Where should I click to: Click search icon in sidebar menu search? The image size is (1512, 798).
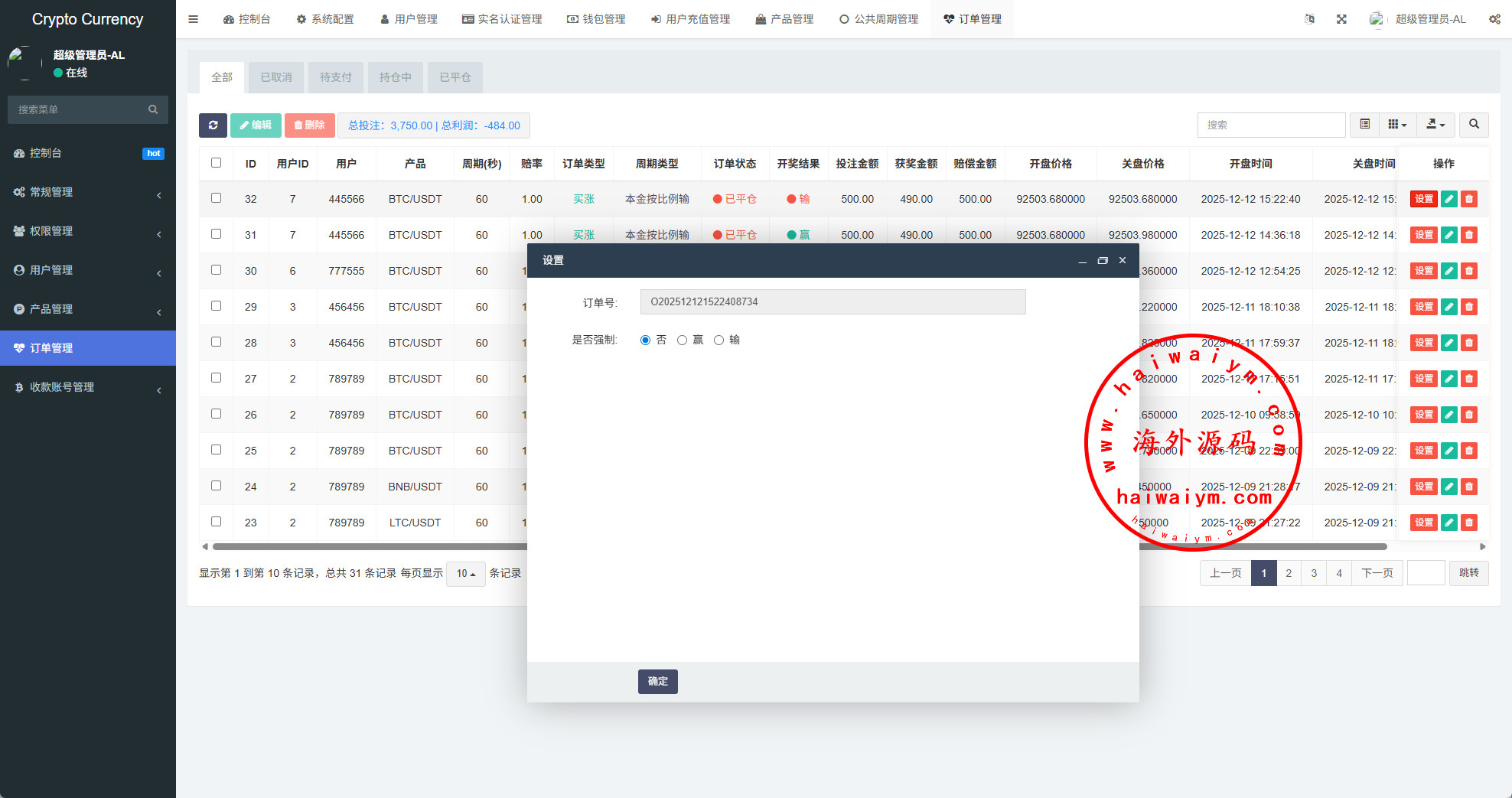click(153, 109)
